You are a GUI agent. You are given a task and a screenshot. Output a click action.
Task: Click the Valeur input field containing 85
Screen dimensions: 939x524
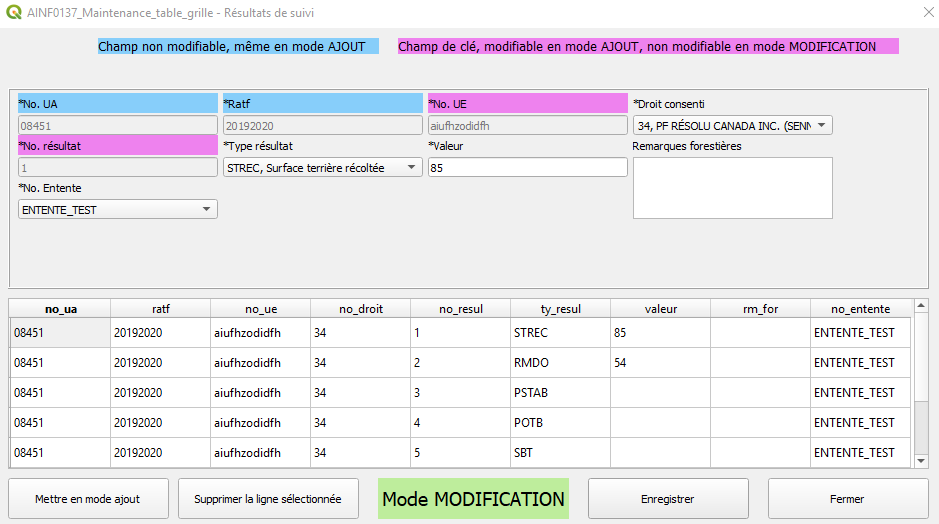tap(528, 168)
